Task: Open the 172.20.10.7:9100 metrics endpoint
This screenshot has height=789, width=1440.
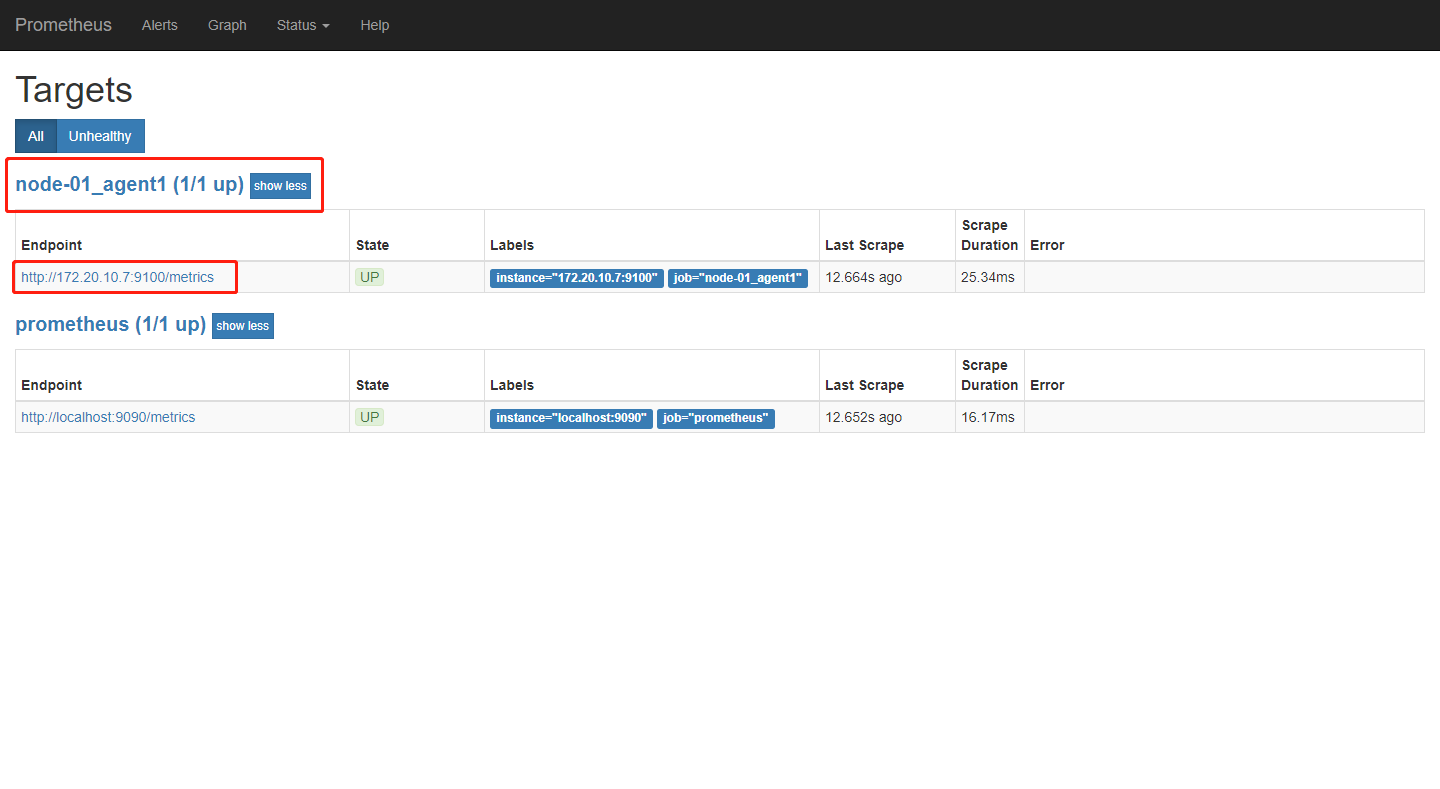Action: pyautogui.click(x=117, y=277)
